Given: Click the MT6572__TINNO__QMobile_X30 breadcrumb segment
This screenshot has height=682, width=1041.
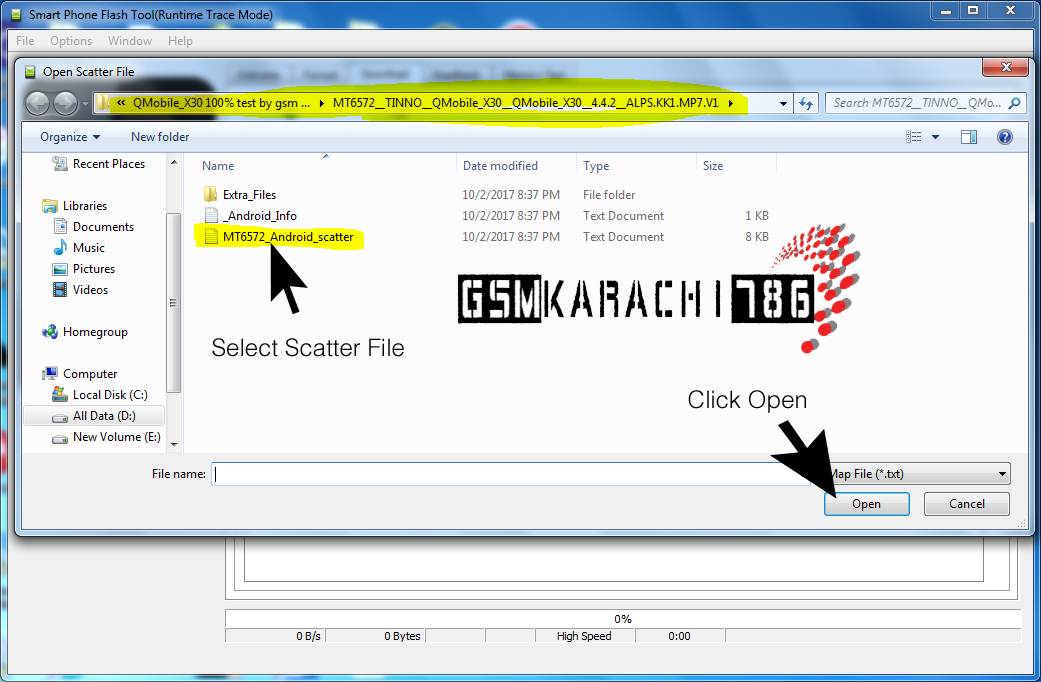Looking at the screenshot, I should tap(525, 103).
